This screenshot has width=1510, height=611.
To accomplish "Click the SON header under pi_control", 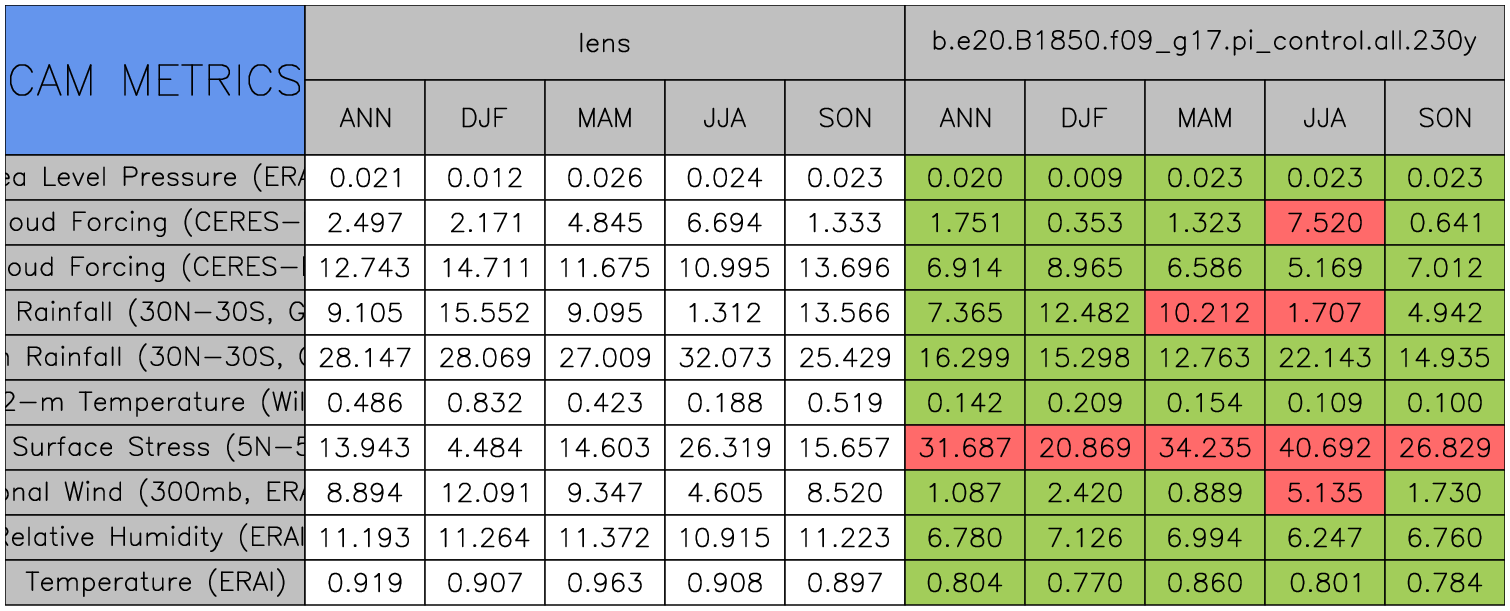I will pos(1445,118).
